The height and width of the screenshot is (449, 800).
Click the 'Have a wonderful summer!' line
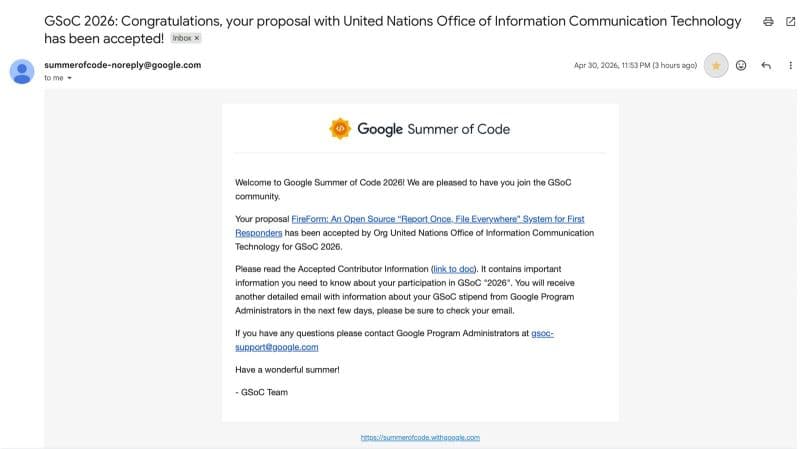click(287, 369)
